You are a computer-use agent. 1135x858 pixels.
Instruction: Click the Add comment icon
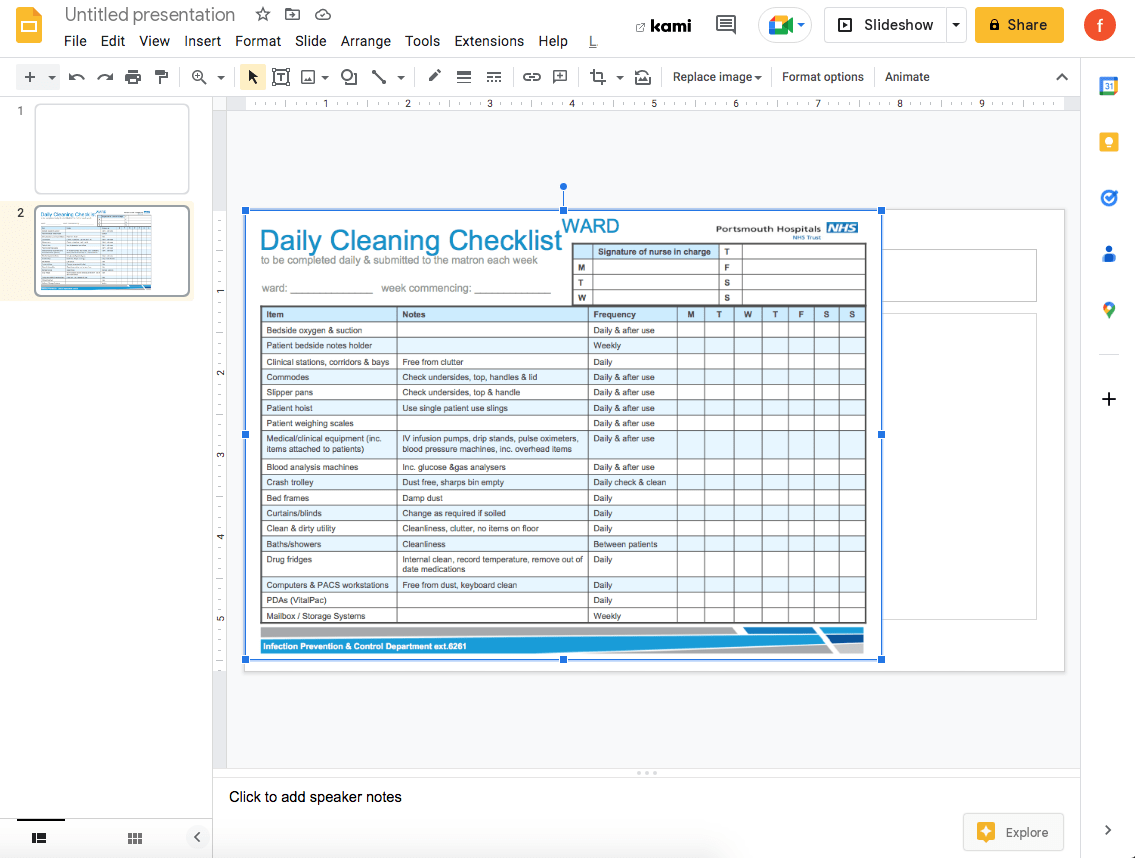click(x=561, y=76)
